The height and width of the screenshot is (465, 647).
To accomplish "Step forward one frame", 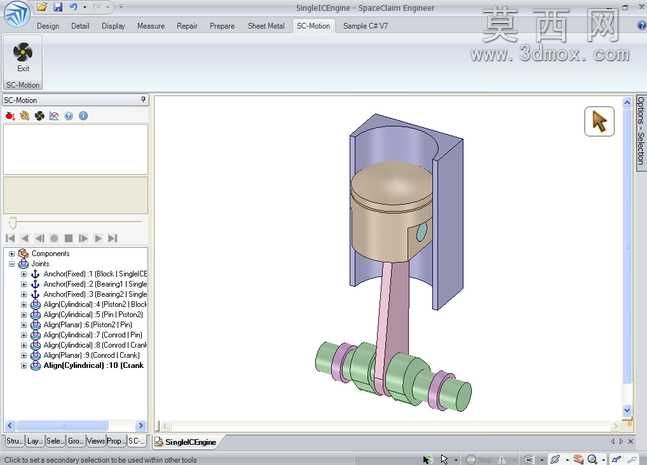I will (83, 238).
